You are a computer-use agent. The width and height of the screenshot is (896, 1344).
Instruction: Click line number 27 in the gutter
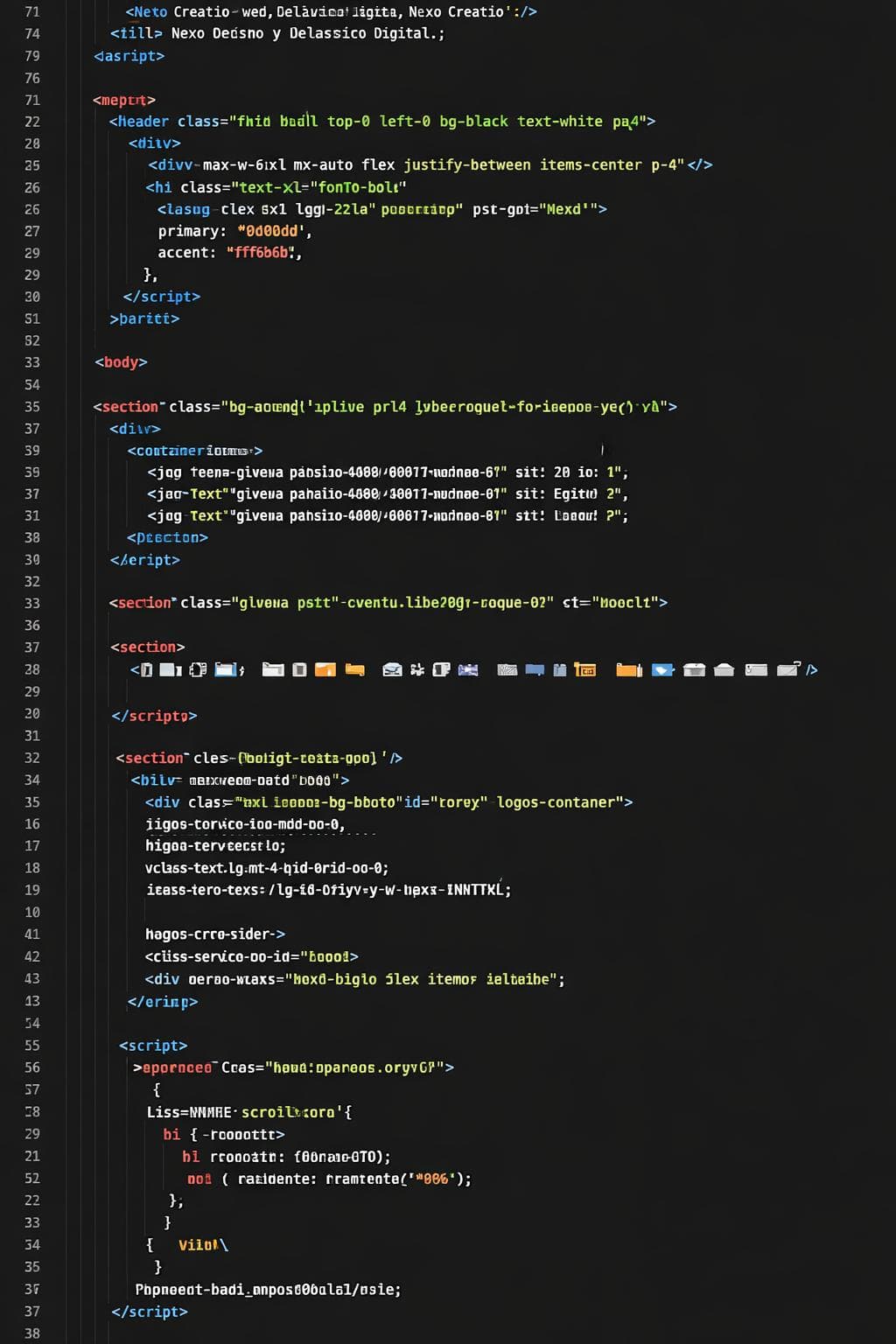[32, 231]
